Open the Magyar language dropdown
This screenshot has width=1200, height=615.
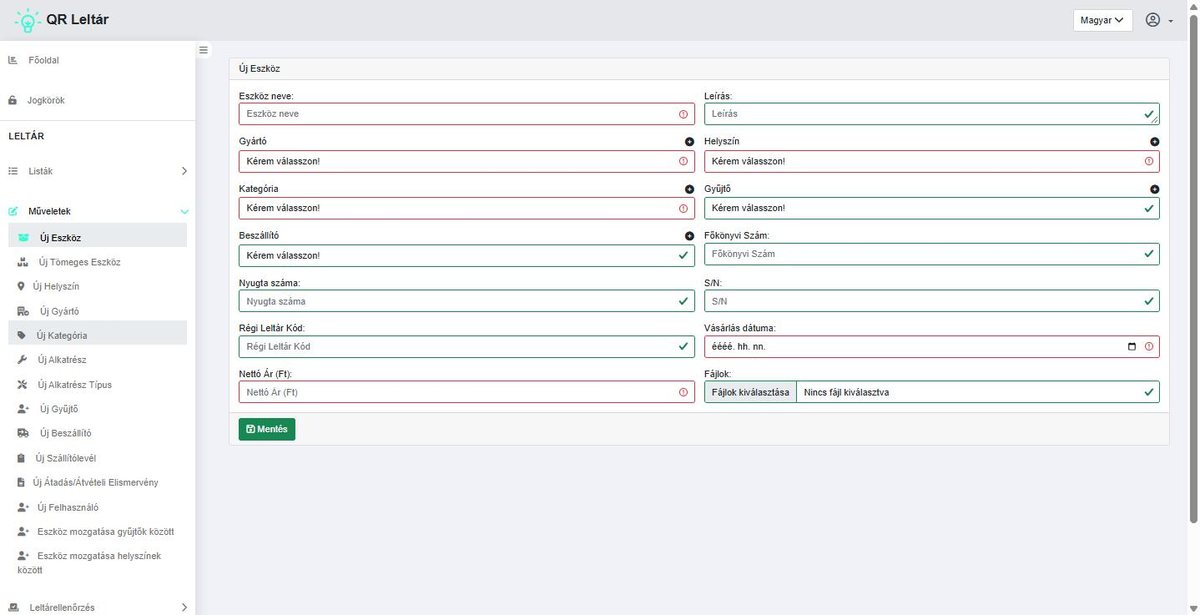[x=1103, y=20]
